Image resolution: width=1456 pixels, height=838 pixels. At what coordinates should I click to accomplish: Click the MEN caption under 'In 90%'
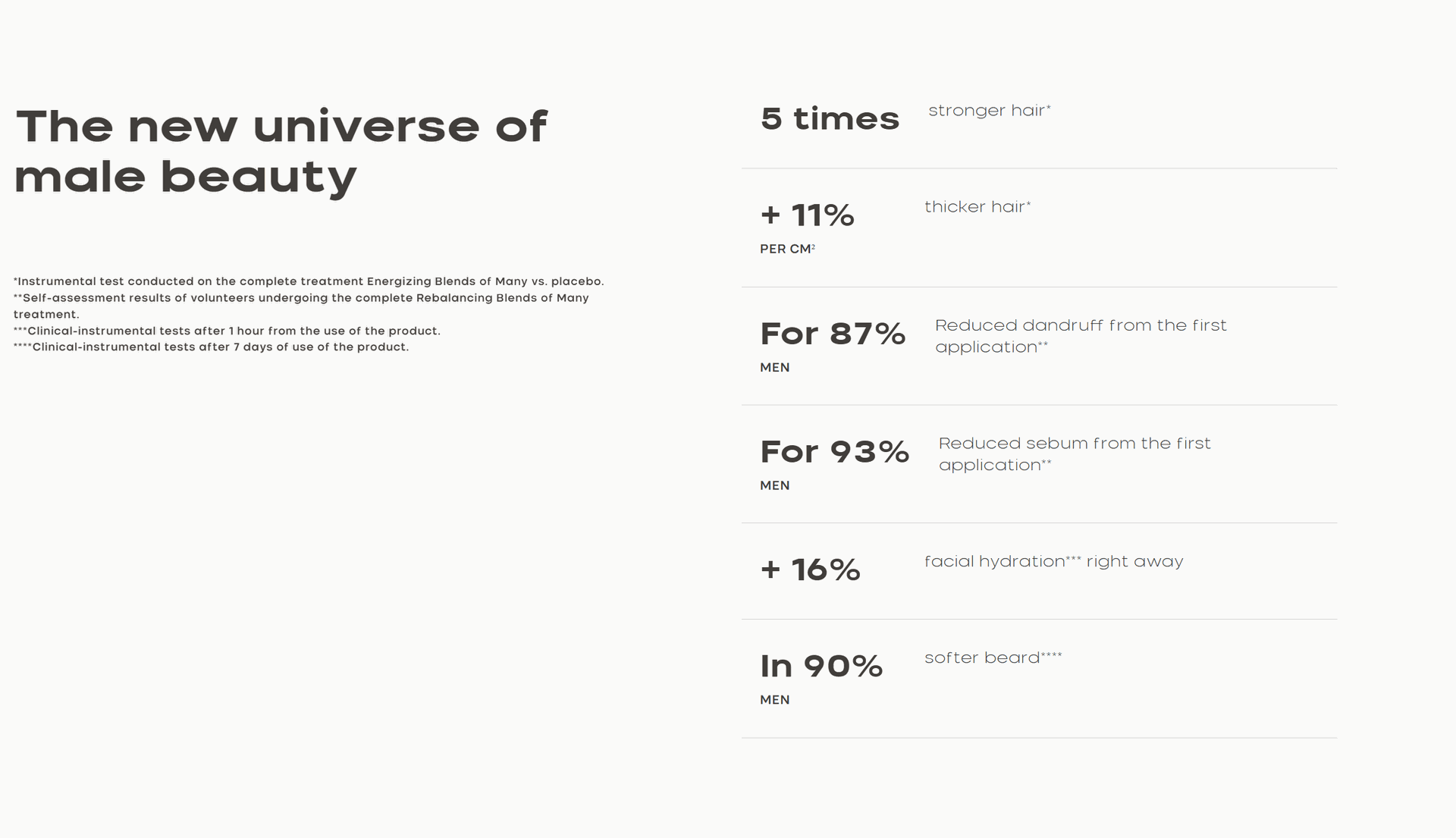point(775,700)
